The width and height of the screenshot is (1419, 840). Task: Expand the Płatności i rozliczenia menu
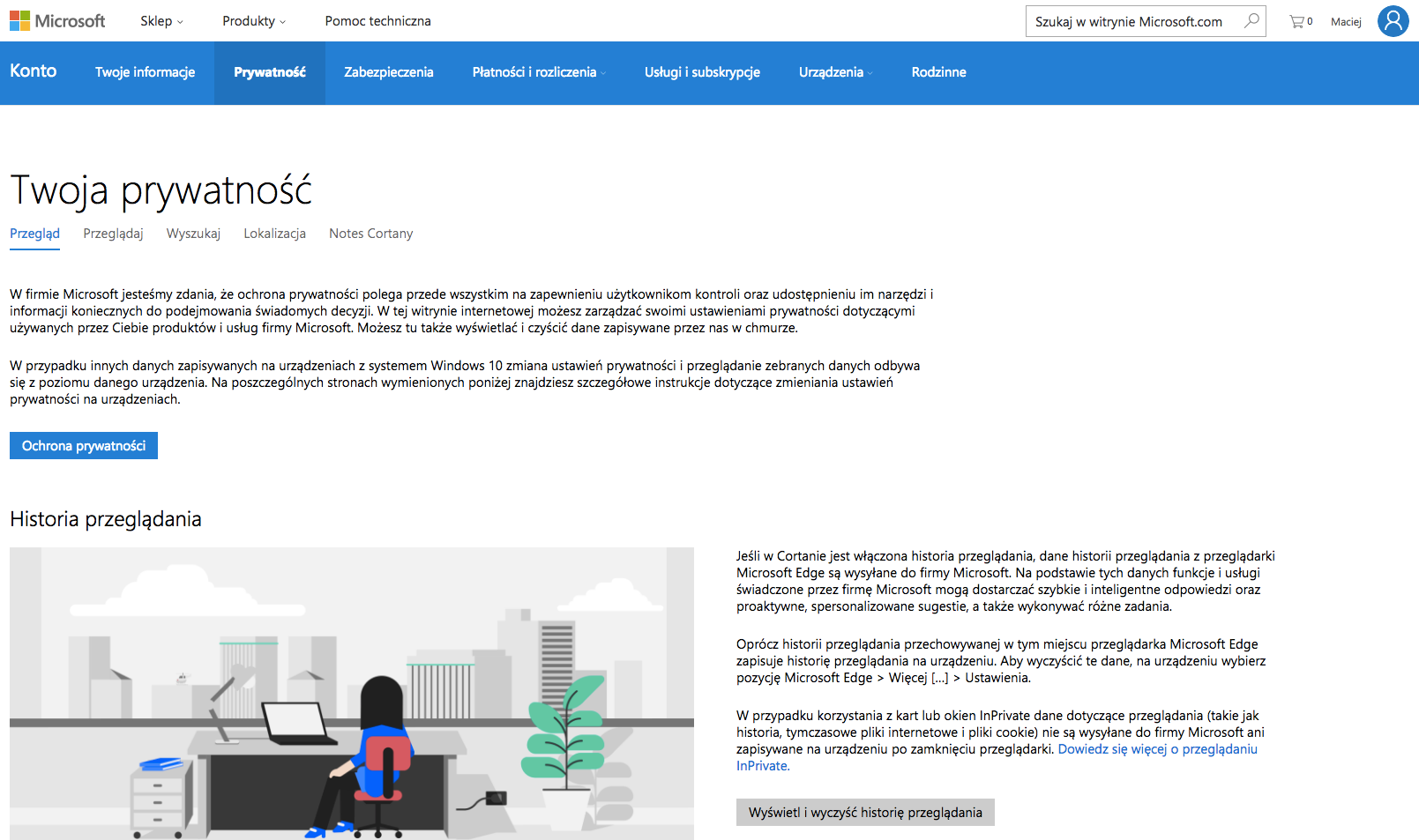click(539, 72)
